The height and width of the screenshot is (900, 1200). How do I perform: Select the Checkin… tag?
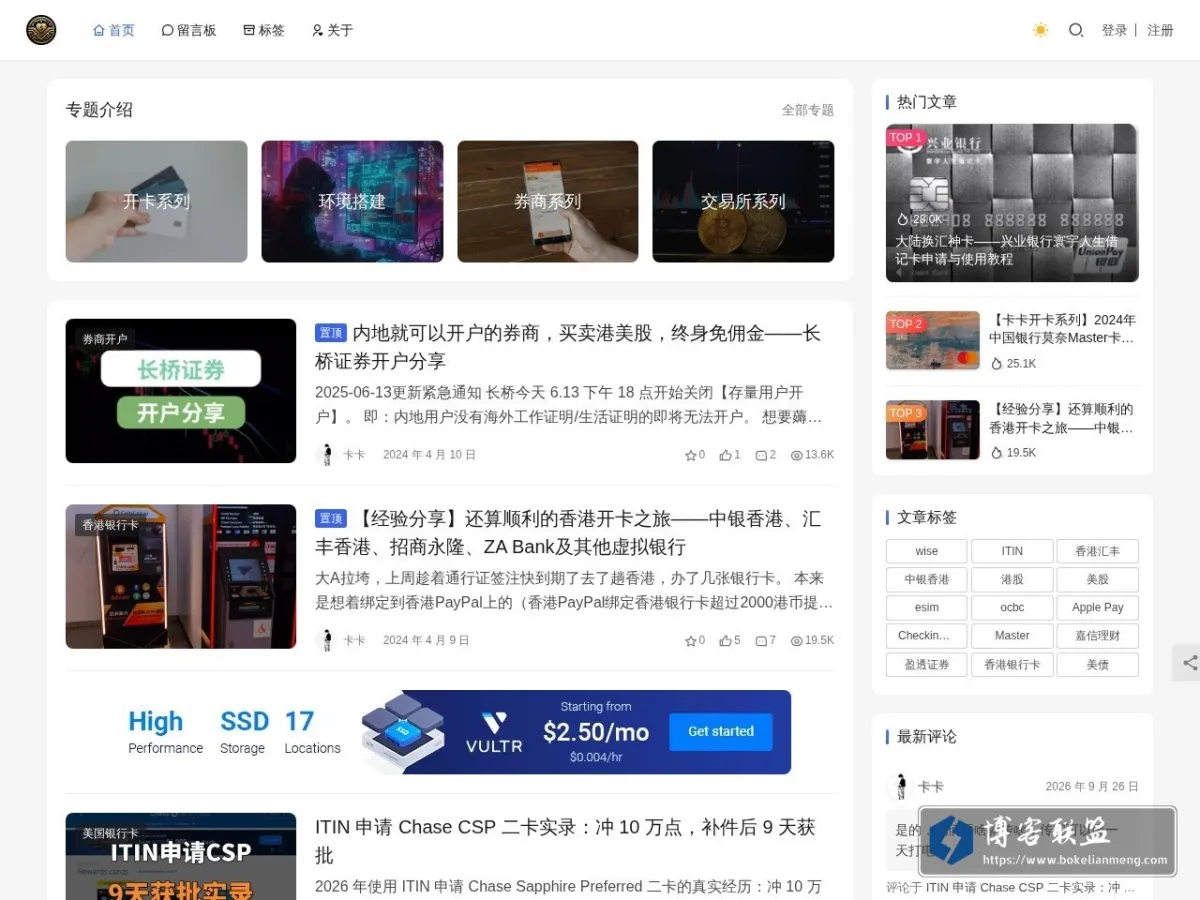pos(927,635)
